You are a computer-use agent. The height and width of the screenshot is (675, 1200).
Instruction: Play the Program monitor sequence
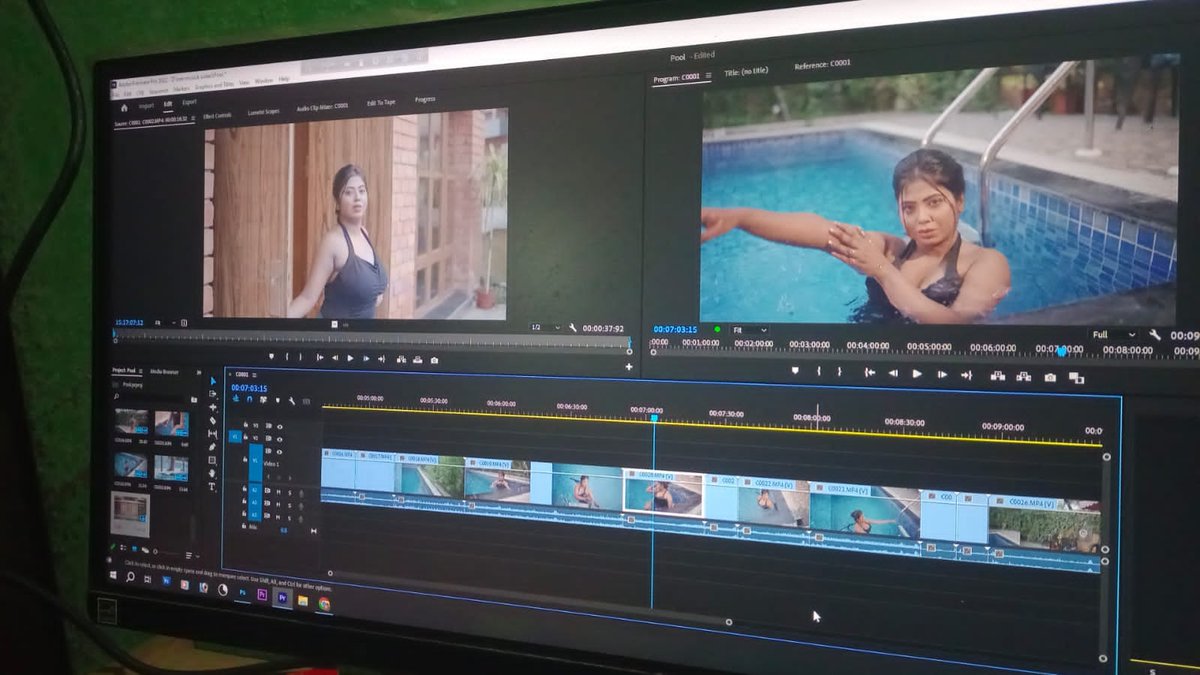click(917, 374)
